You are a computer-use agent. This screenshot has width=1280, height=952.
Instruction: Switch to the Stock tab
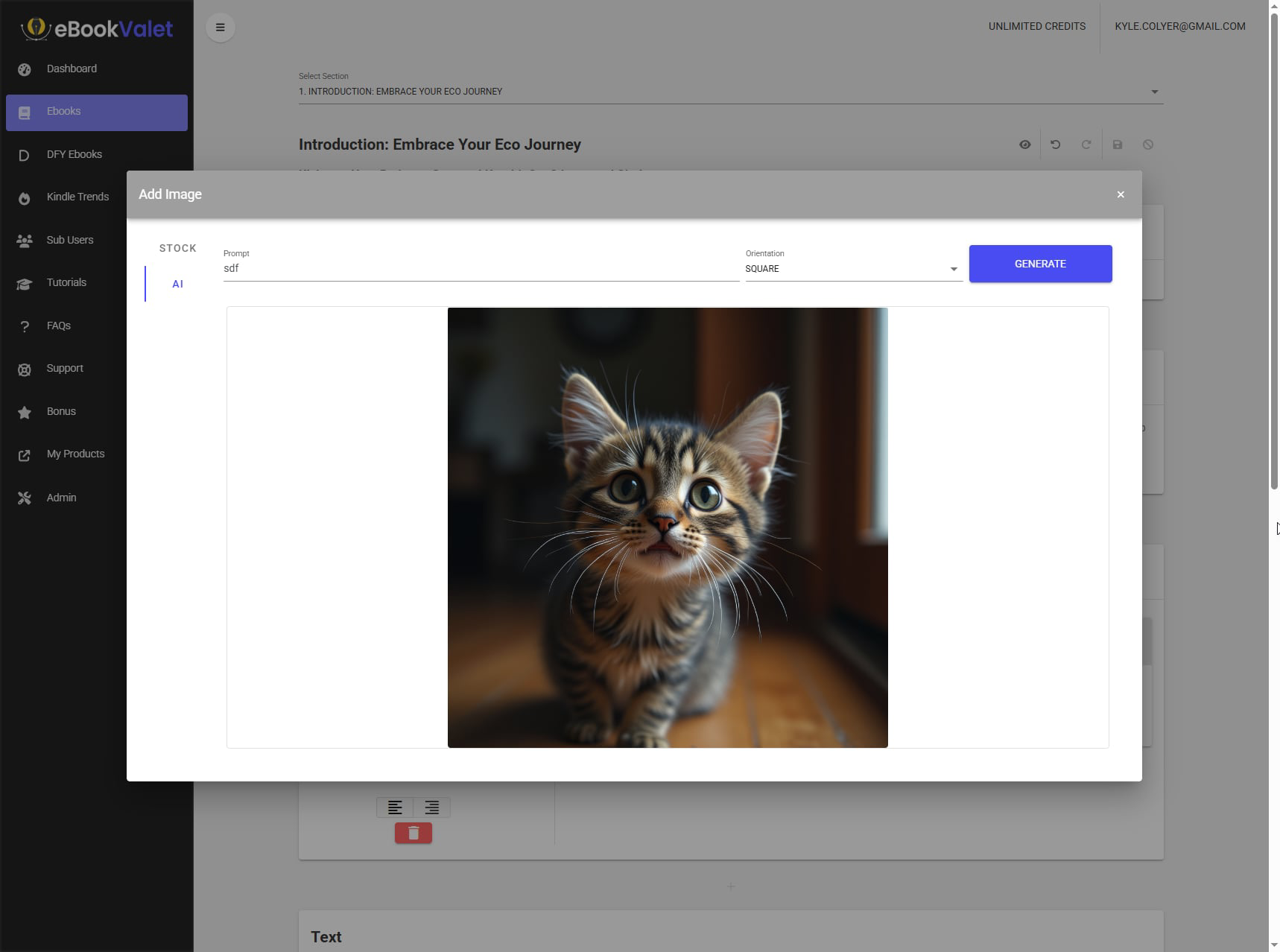pos(177,248)
